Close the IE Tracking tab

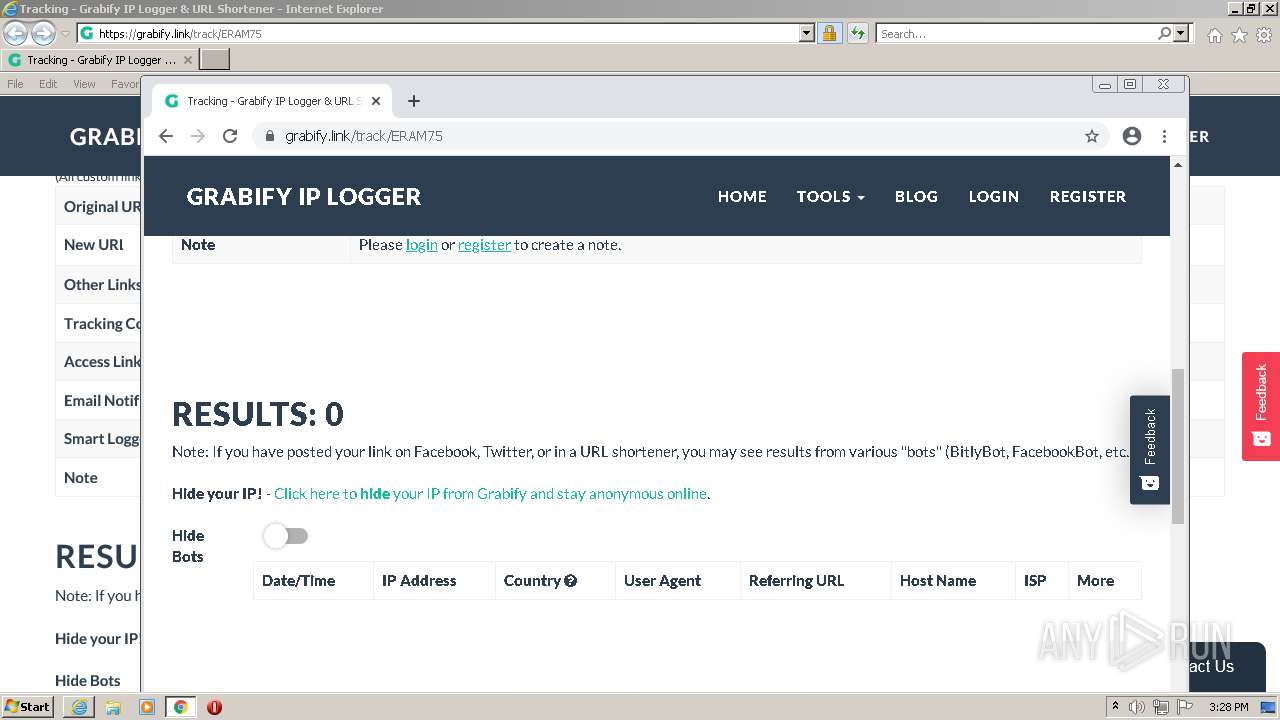[188, 60]
